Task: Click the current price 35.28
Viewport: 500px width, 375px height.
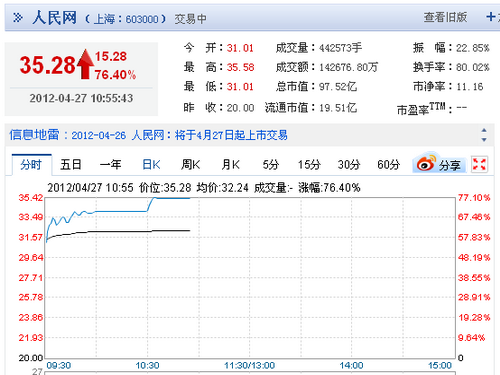Action: click(48, 65)
